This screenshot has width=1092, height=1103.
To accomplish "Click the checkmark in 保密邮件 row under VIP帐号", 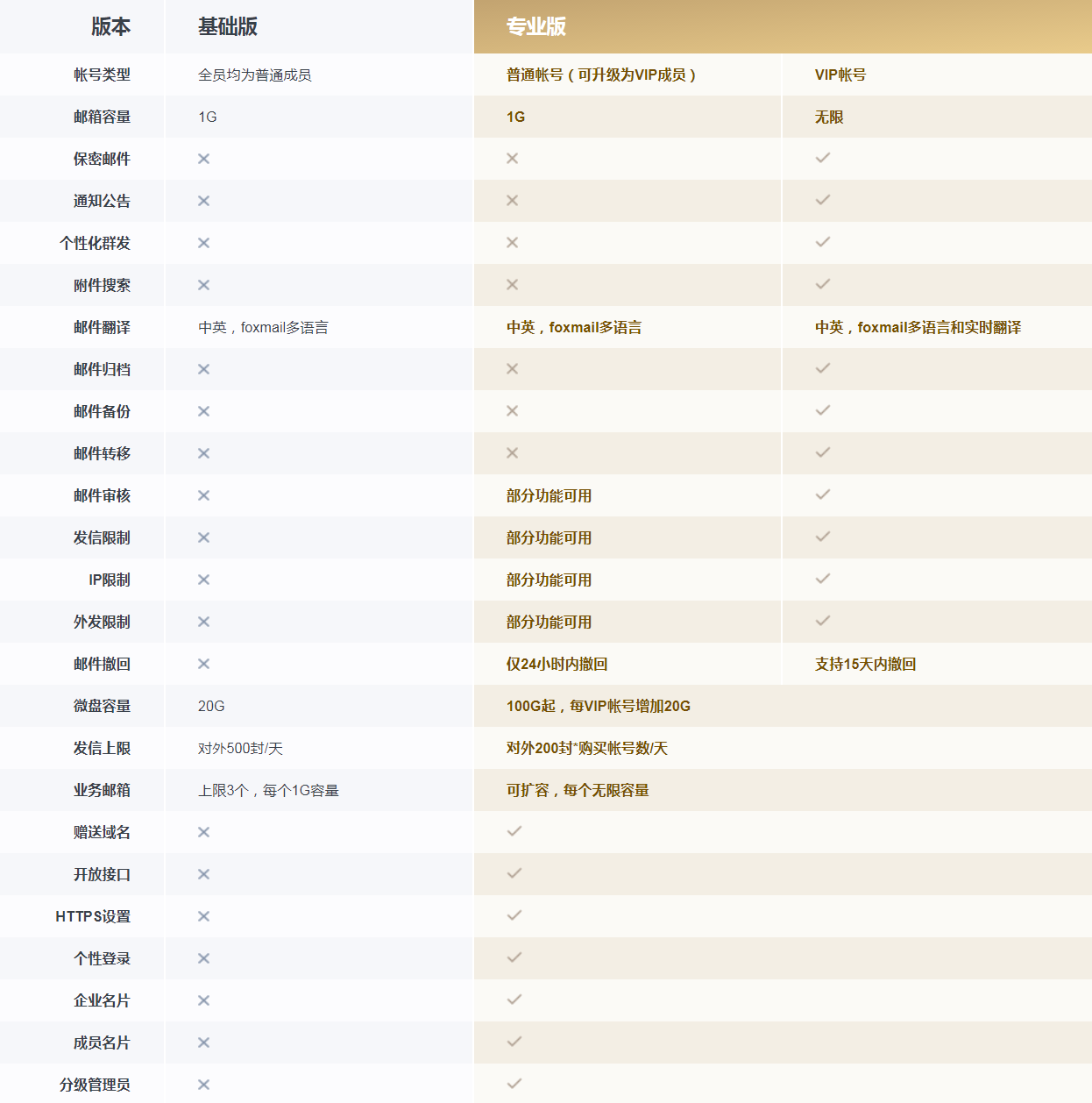I will click(823, 158).
